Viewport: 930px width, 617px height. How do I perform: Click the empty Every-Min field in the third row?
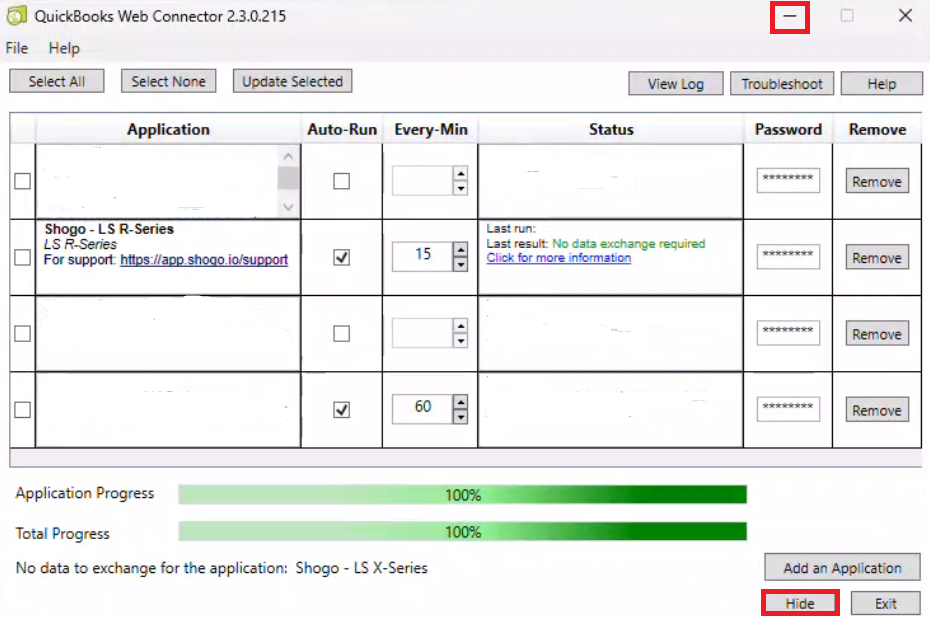[x=423, y=333]
